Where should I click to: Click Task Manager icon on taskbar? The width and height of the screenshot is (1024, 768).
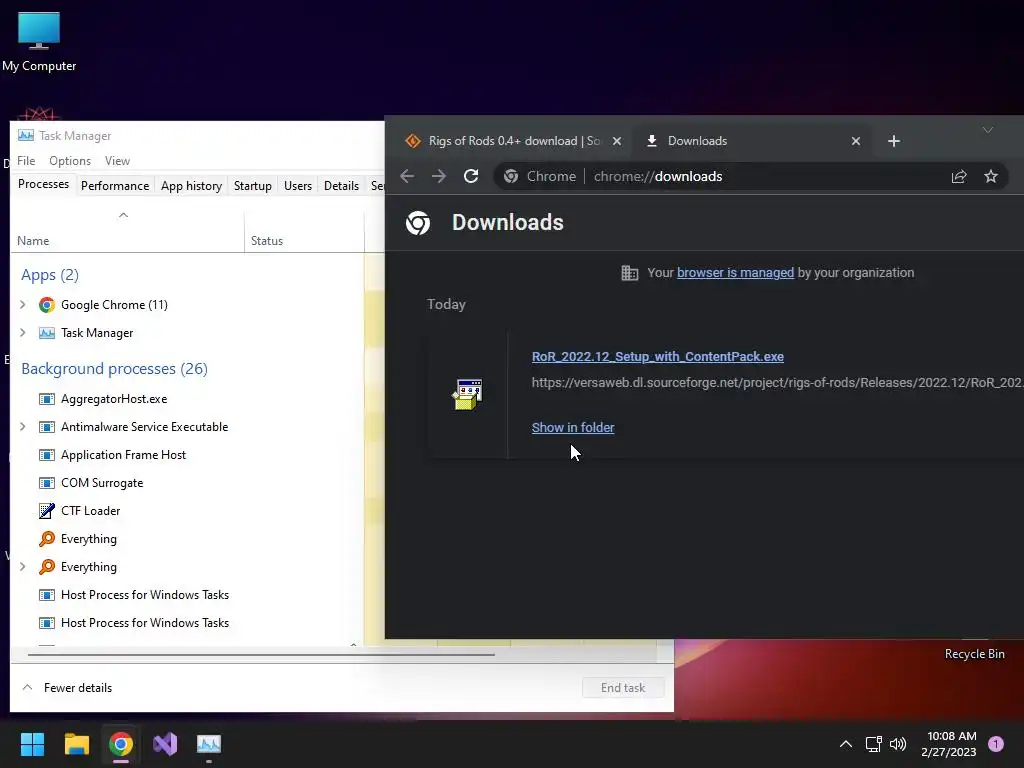pos(209,744)
